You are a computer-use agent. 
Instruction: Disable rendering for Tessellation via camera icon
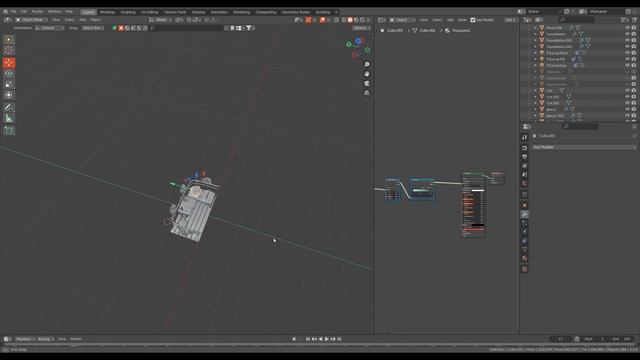634,34
